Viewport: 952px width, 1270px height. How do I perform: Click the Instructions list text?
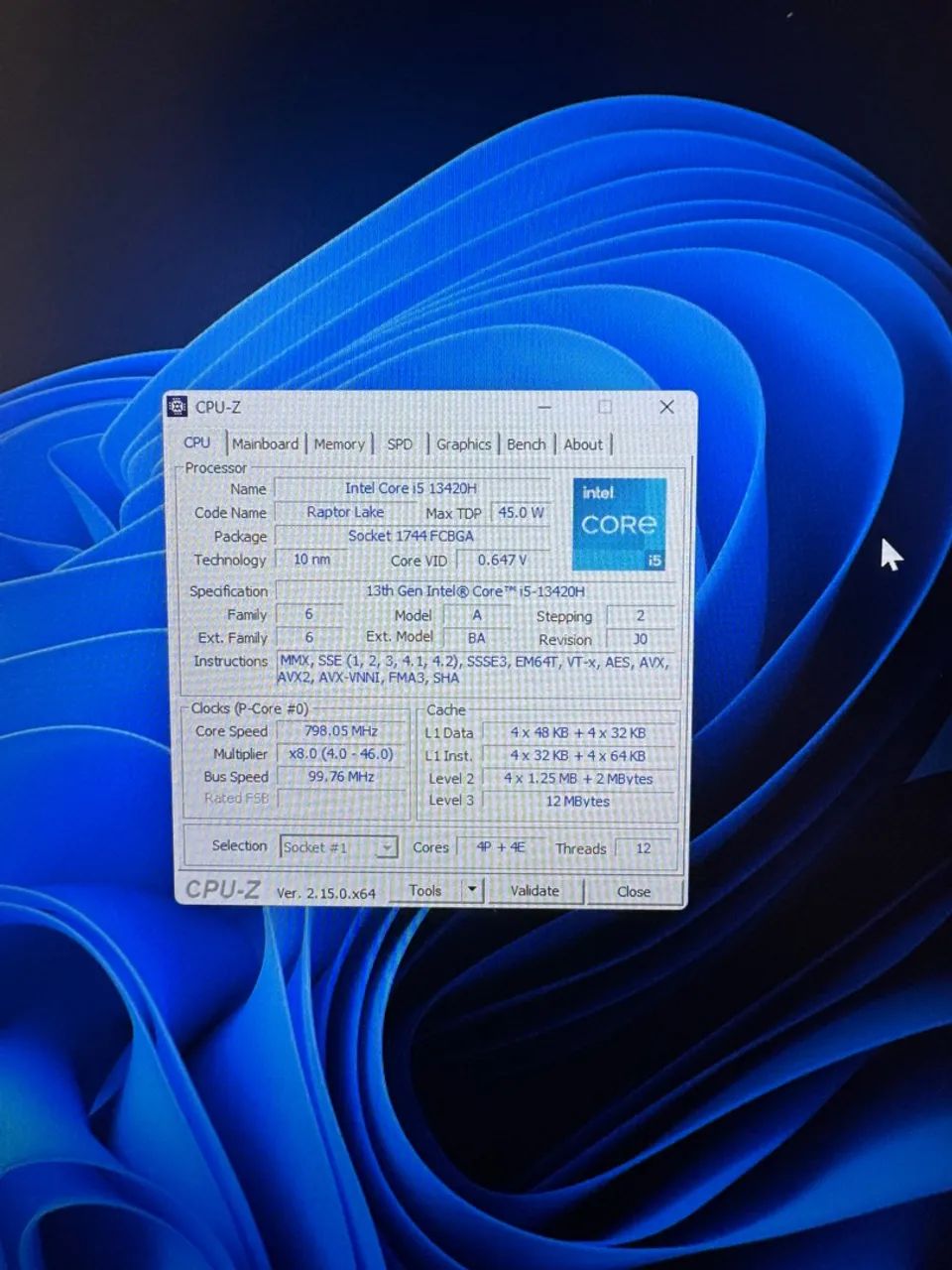click(x=475, y=669)
